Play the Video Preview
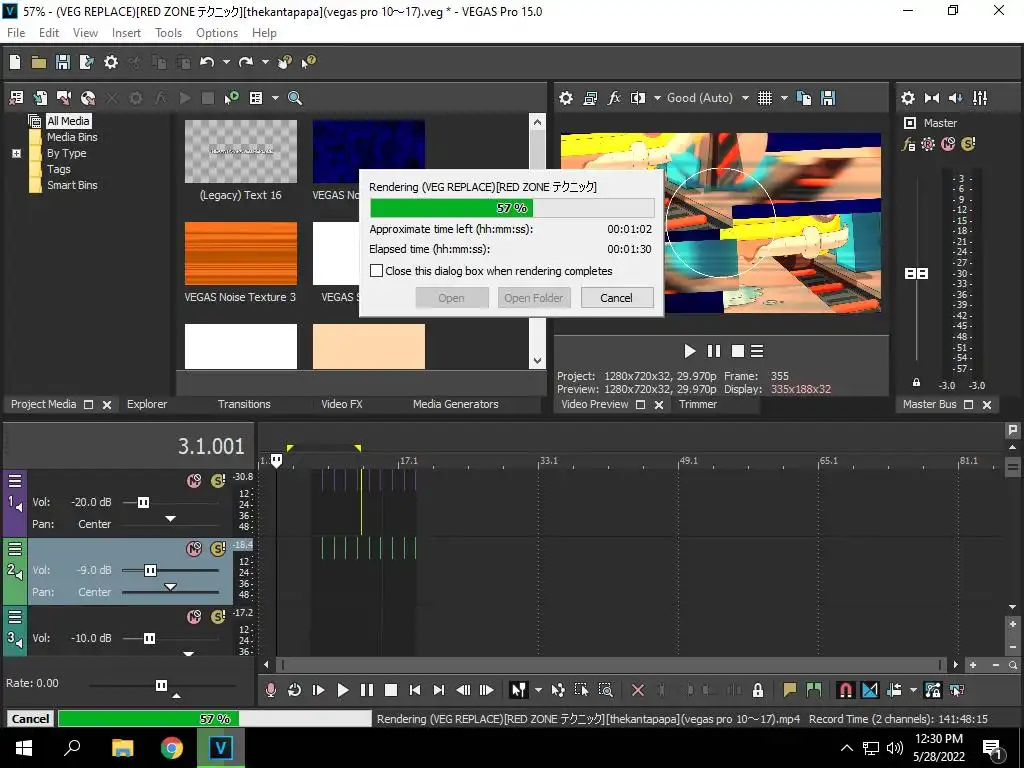Screen dimensions: 1024x768 (x=690, y=351)
